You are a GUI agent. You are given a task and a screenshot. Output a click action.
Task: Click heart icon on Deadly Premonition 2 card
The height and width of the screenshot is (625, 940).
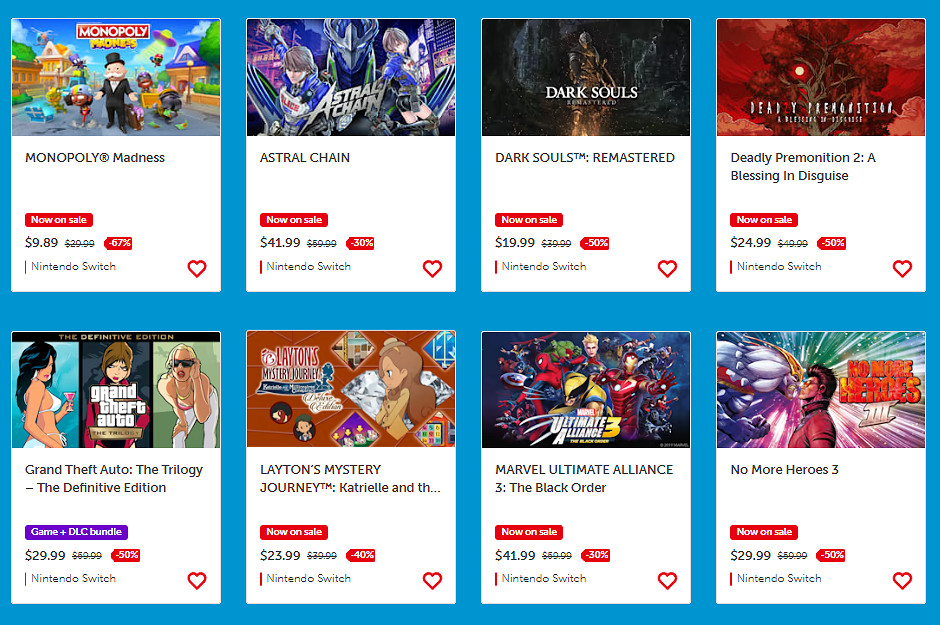click(x=902, y=268)
